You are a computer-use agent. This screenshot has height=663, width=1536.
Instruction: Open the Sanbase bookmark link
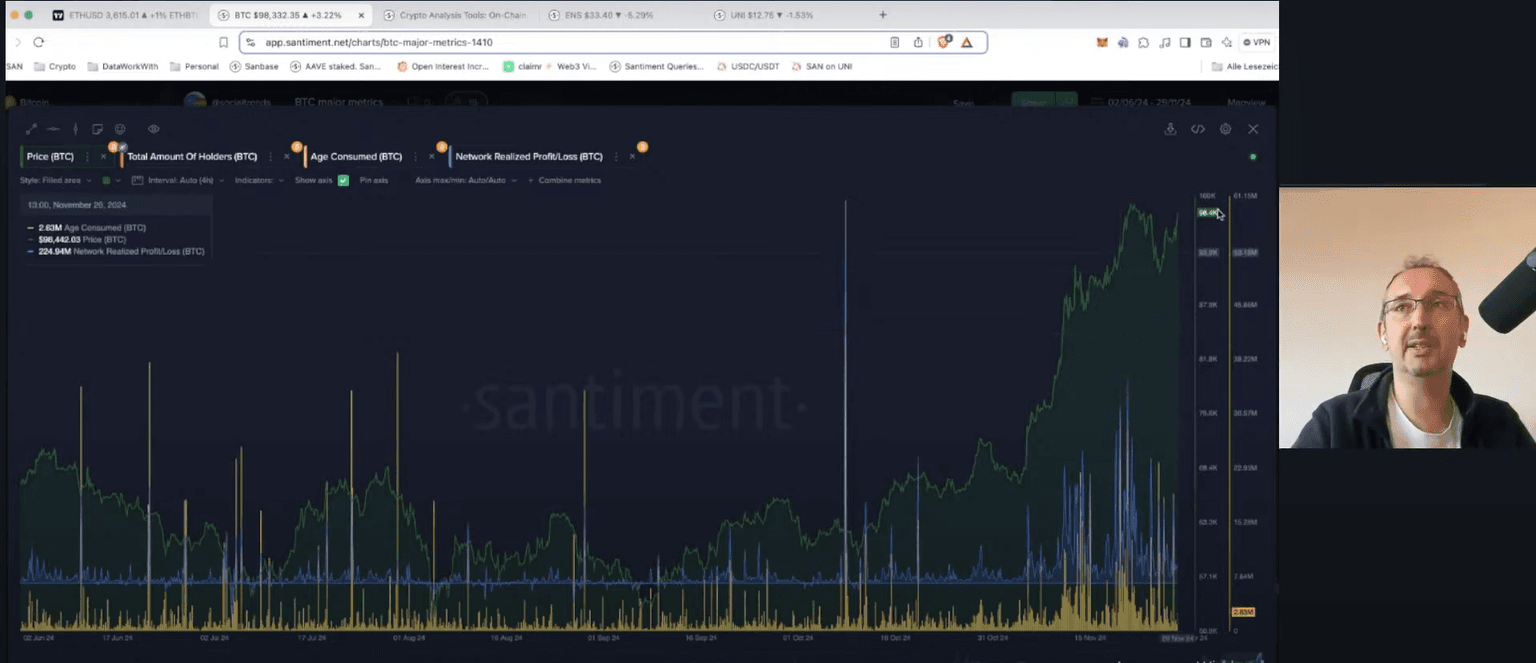[x=255, y=67]
